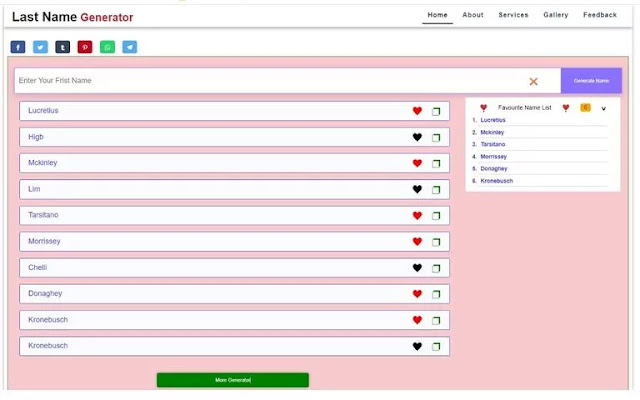Copy the name Chelli

436,268
